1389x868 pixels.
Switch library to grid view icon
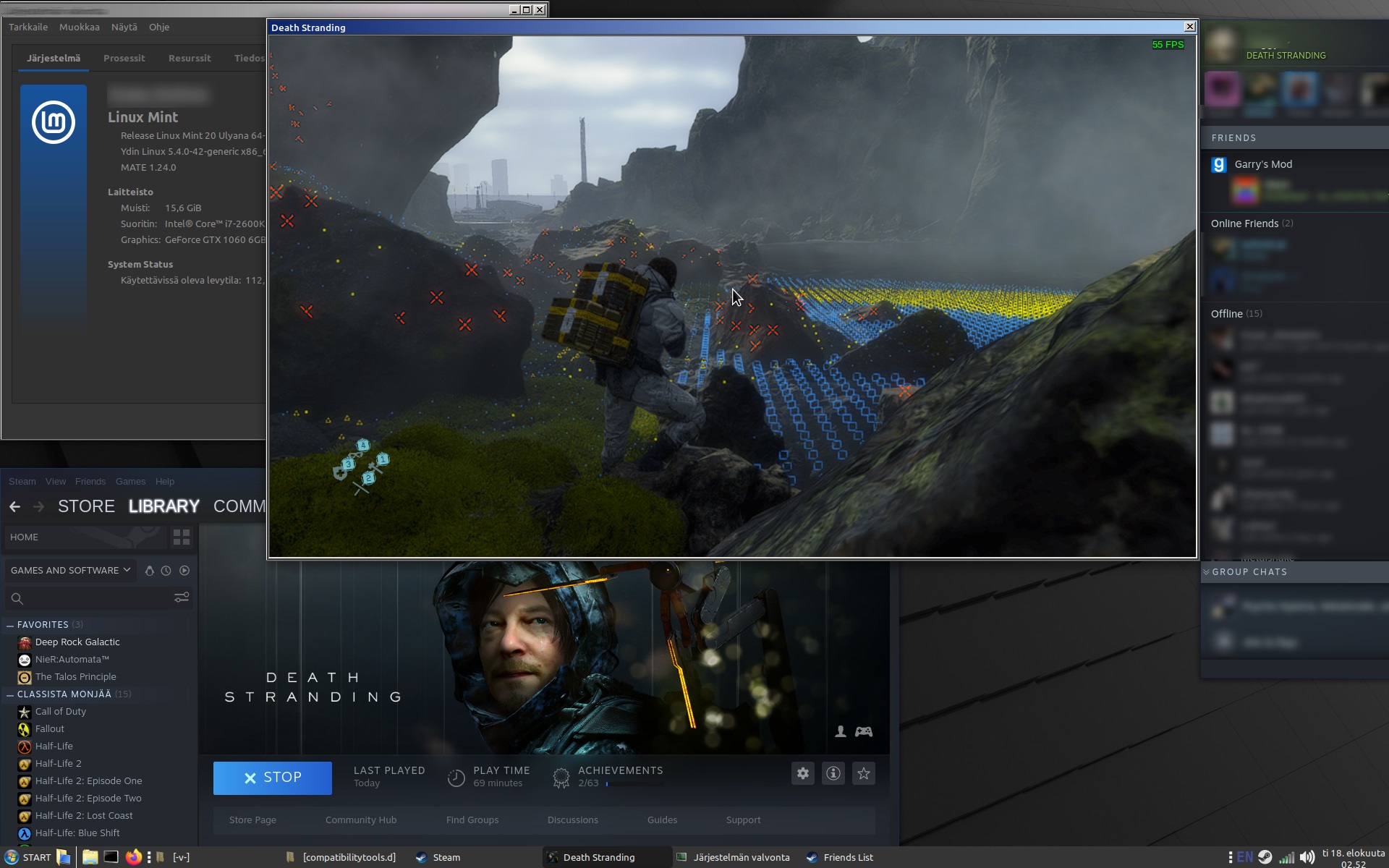click(x=182, y=537)
